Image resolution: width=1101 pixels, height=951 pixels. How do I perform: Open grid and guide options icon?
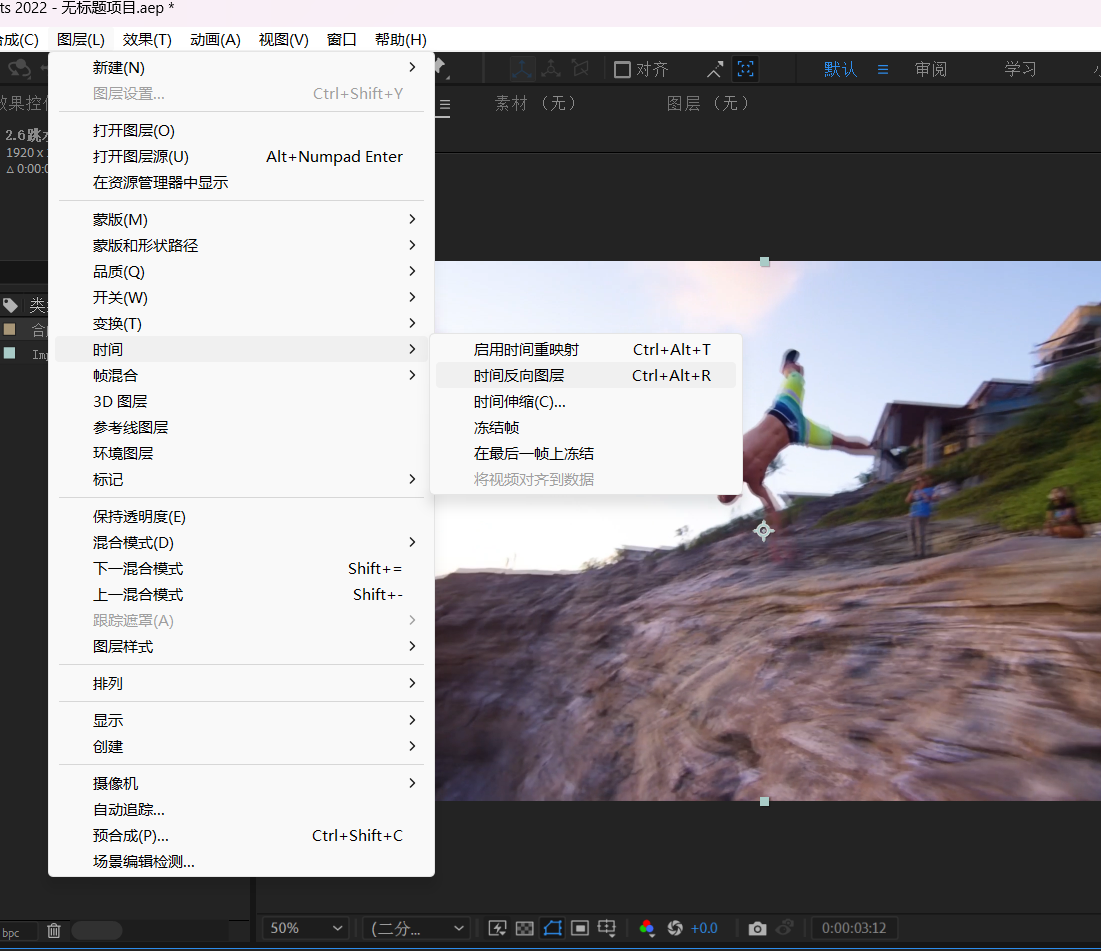click(607, 928)
